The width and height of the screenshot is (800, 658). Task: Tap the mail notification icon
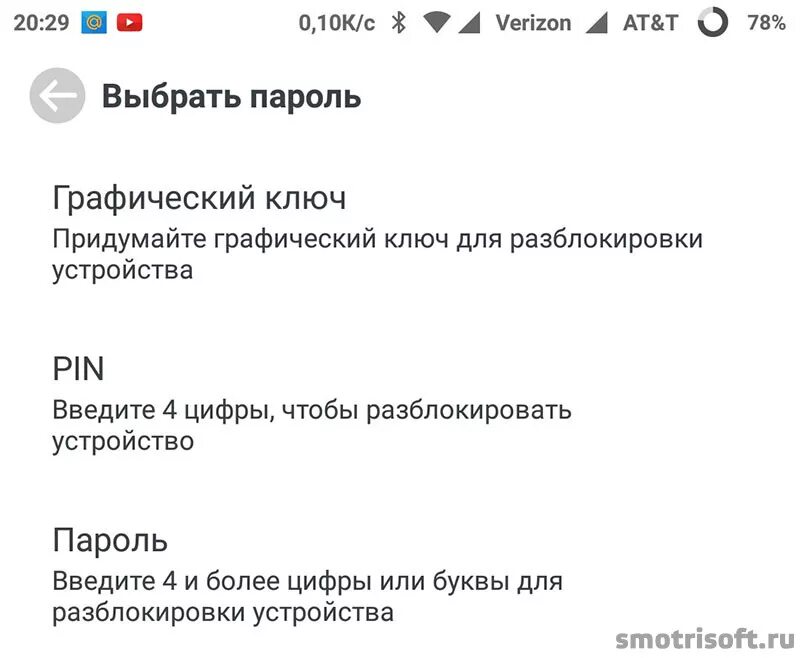click(94, 22)
